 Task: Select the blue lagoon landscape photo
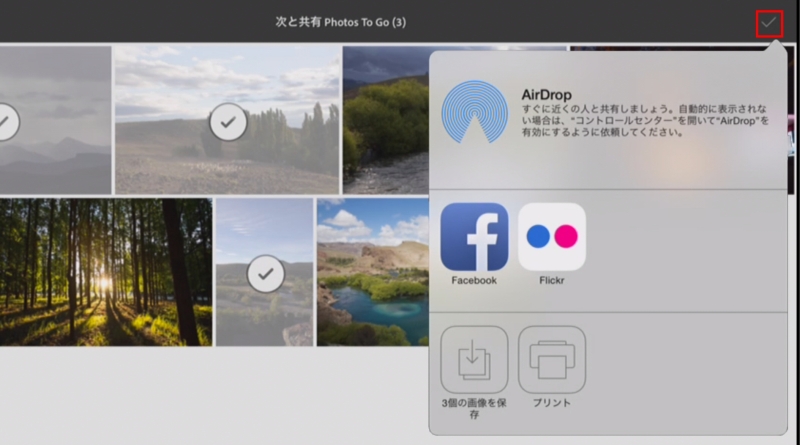pyautogui.click(x=372, y=272)
